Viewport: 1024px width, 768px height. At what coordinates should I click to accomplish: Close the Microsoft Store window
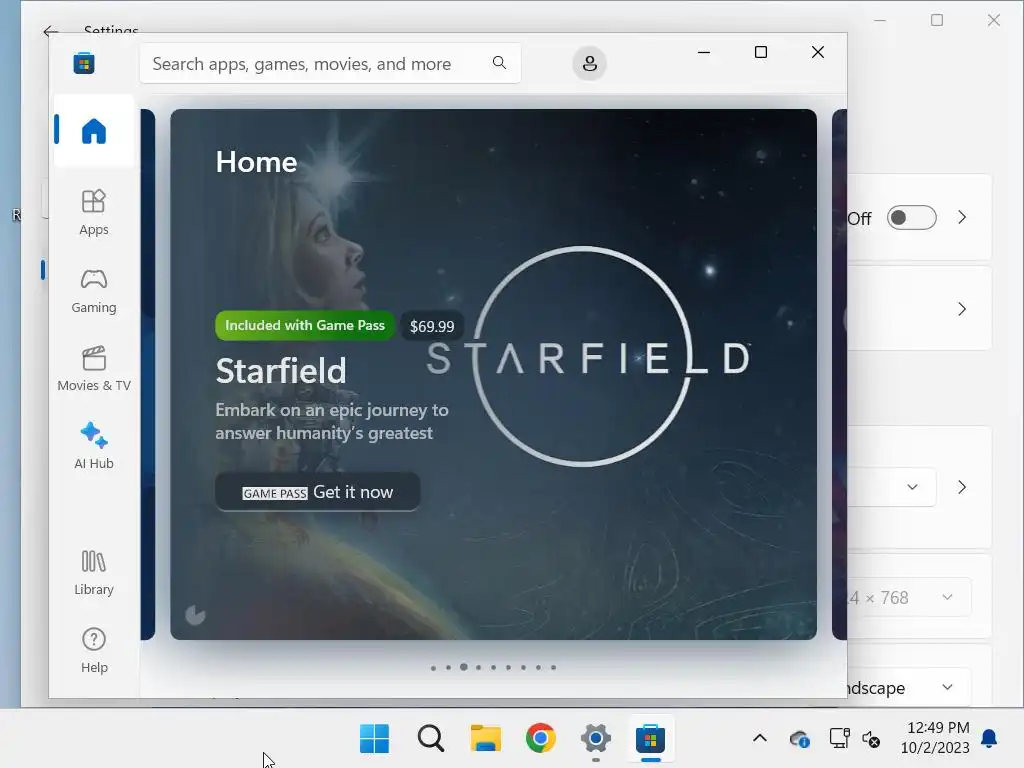pos(818,52)
